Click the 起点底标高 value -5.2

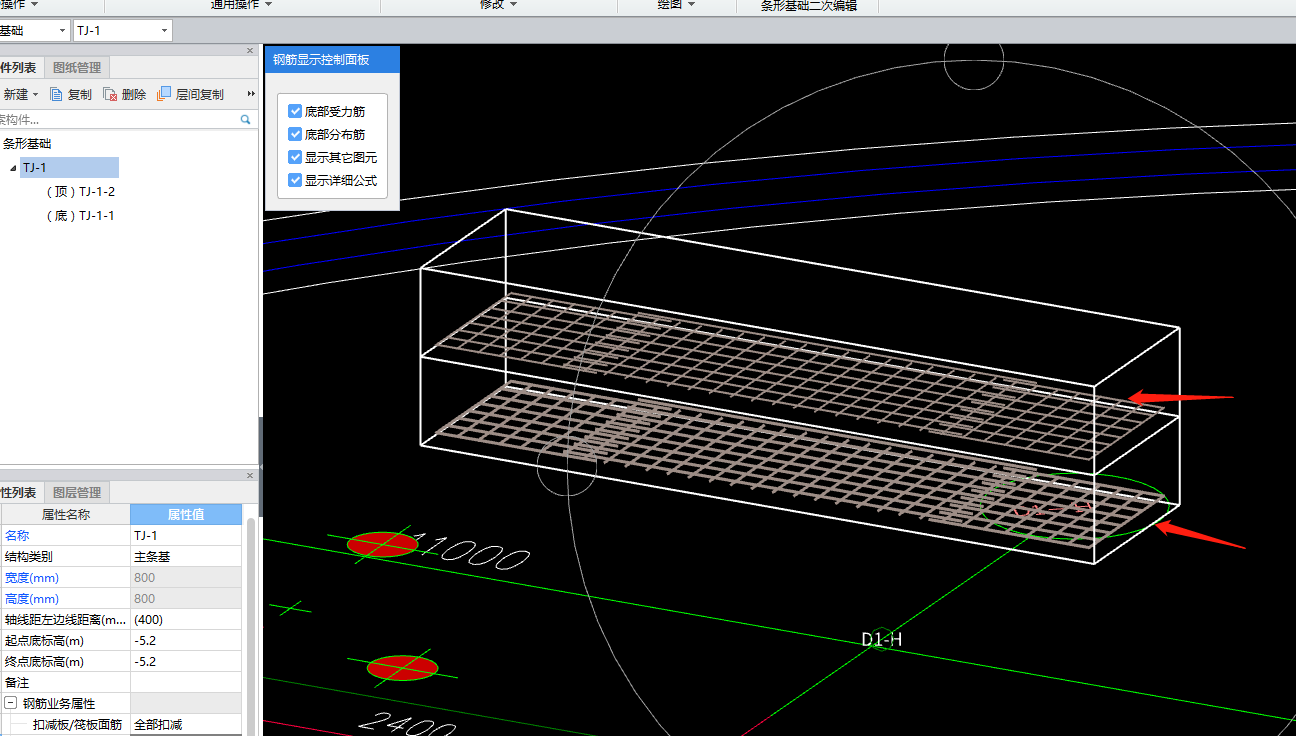186,641
